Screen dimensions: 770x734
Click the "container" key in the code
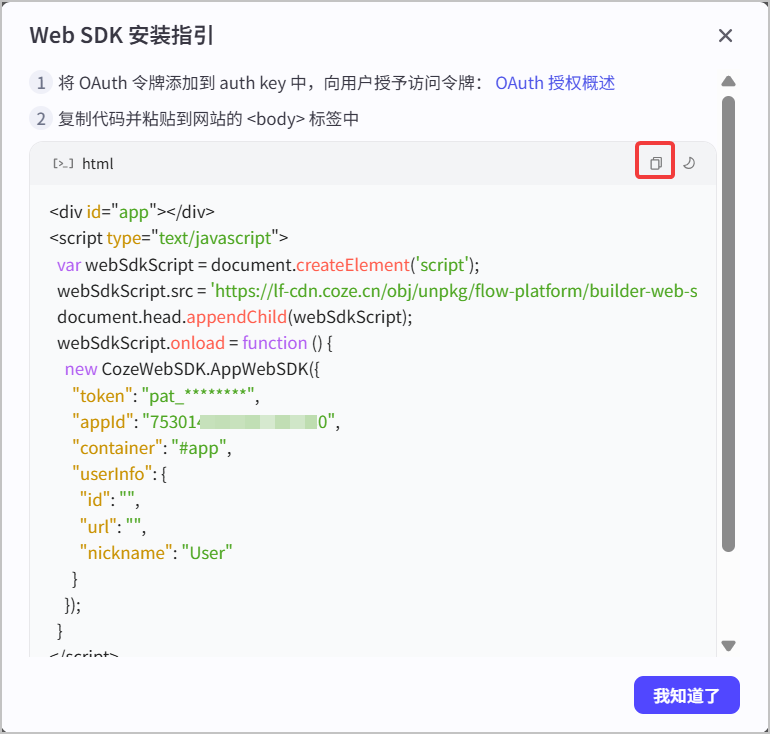point(117,448)
